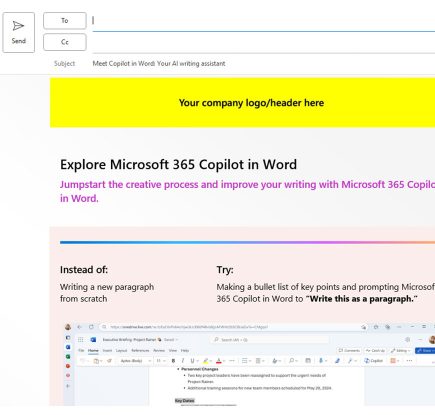Click the 'Personnel Changes' bullet in embedded document
Image resolution: width=435 pixels, height=415 pixels.
click(x=200, y=369)
